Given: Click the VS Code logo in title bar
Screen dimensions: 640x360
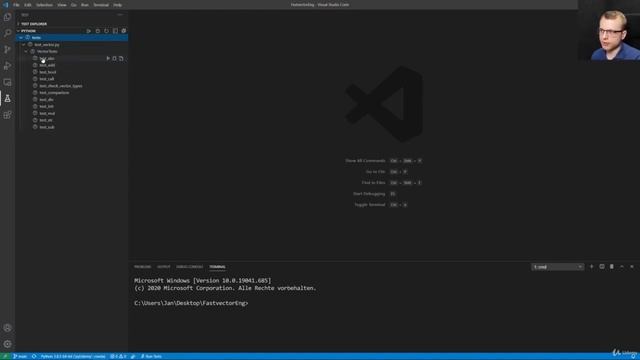Looking at the screenshot, I should 5,5.
